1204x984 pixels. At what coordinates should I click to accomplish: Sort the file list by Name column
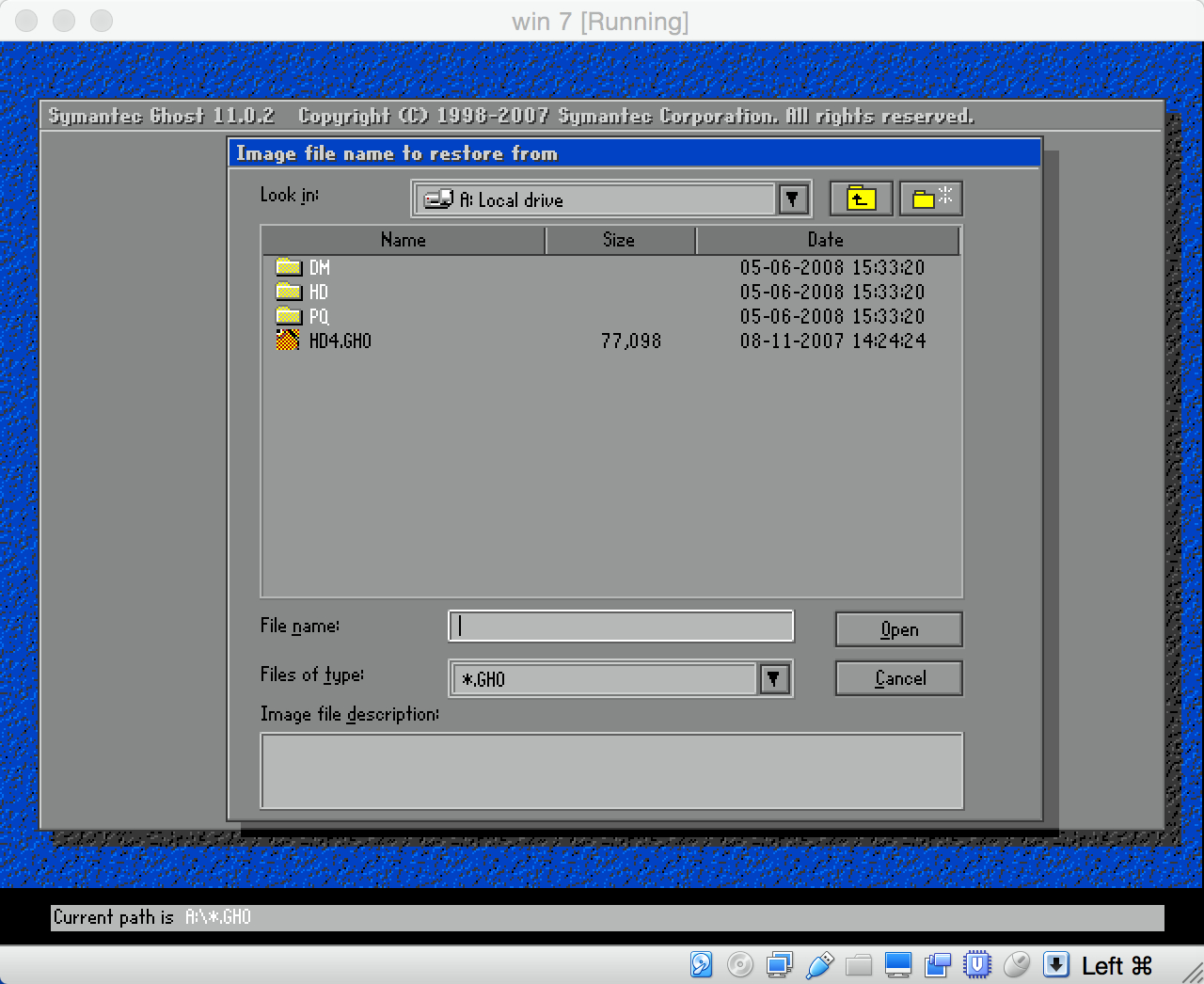(404, 240)
